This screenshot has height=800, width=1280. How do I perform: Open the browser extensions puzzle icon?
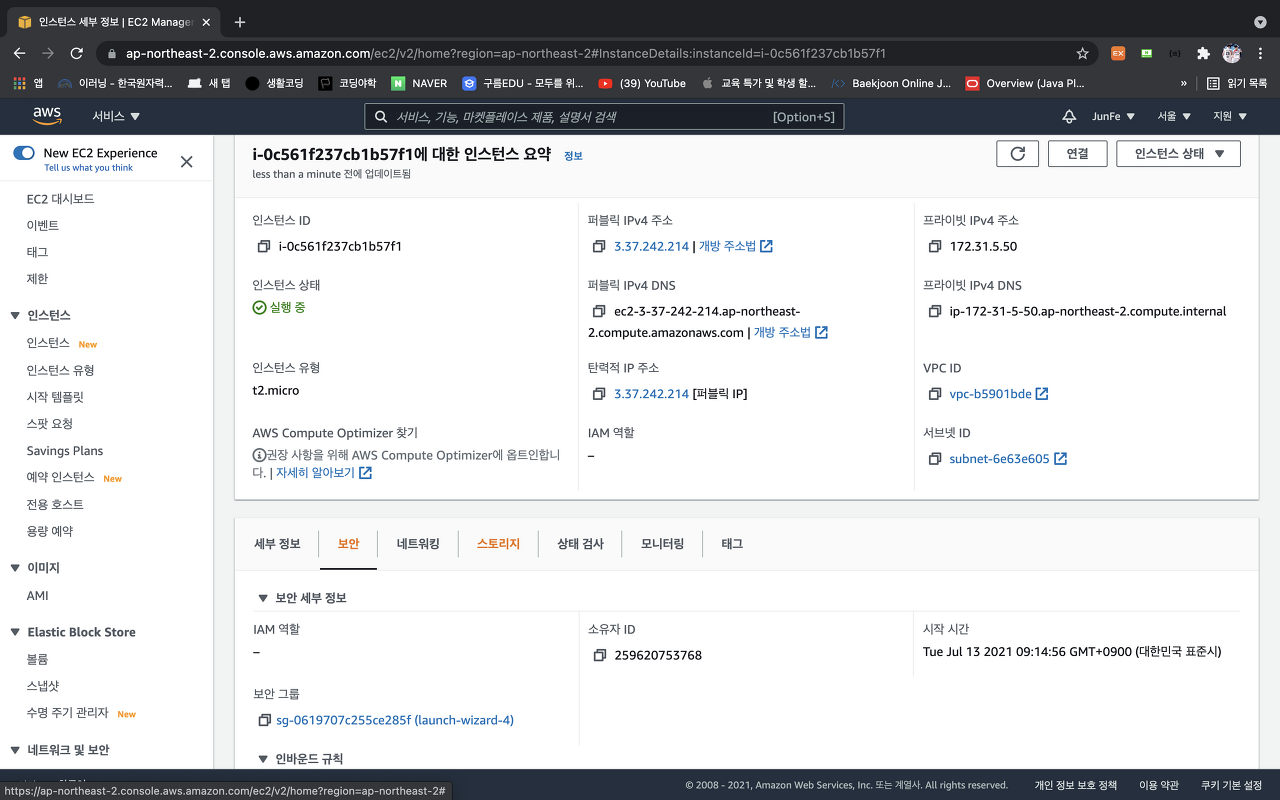(x=1203, y=53)
